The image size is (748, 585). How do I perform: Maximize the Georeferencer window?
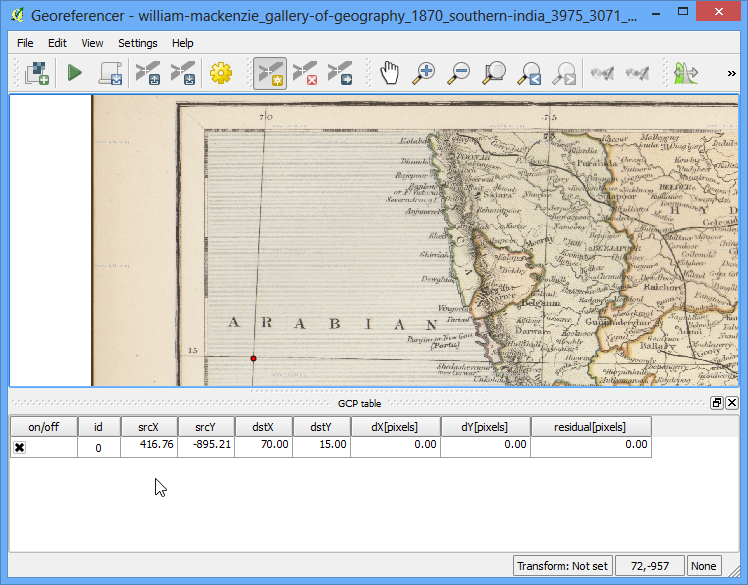click(x=683, y=12)
